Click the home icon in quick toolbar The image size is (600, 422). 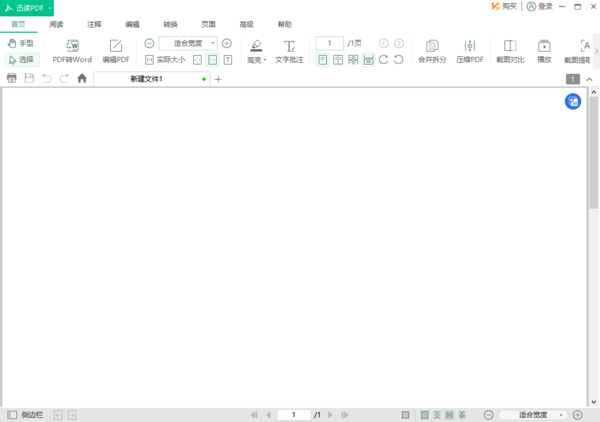coord(82,78)
